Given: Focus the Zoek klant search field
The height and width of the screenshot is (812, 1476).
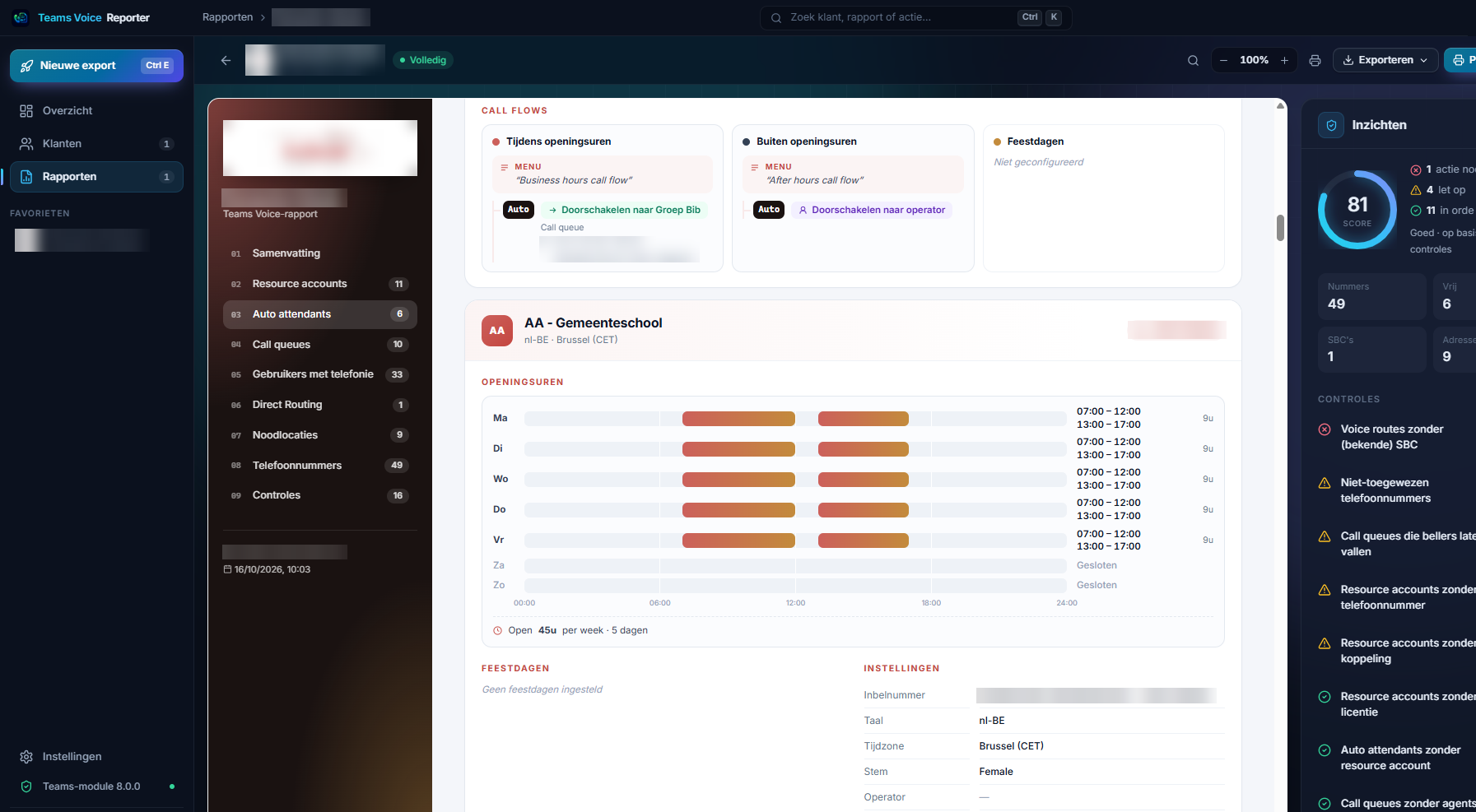Looking at the screenshot, I should [915, 17].
